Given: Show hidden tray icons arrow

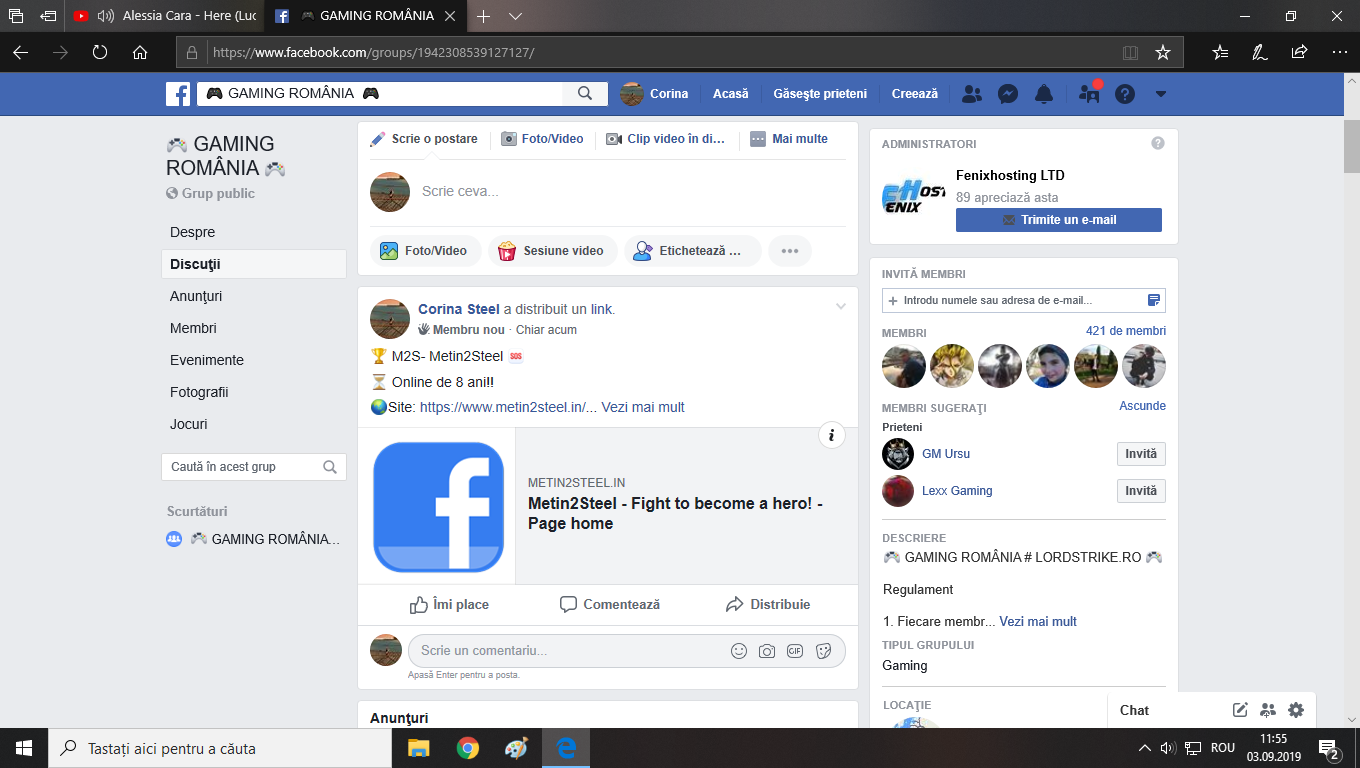Looking at the screenshot, I should pyautogui.click(x=1144, y=748).
